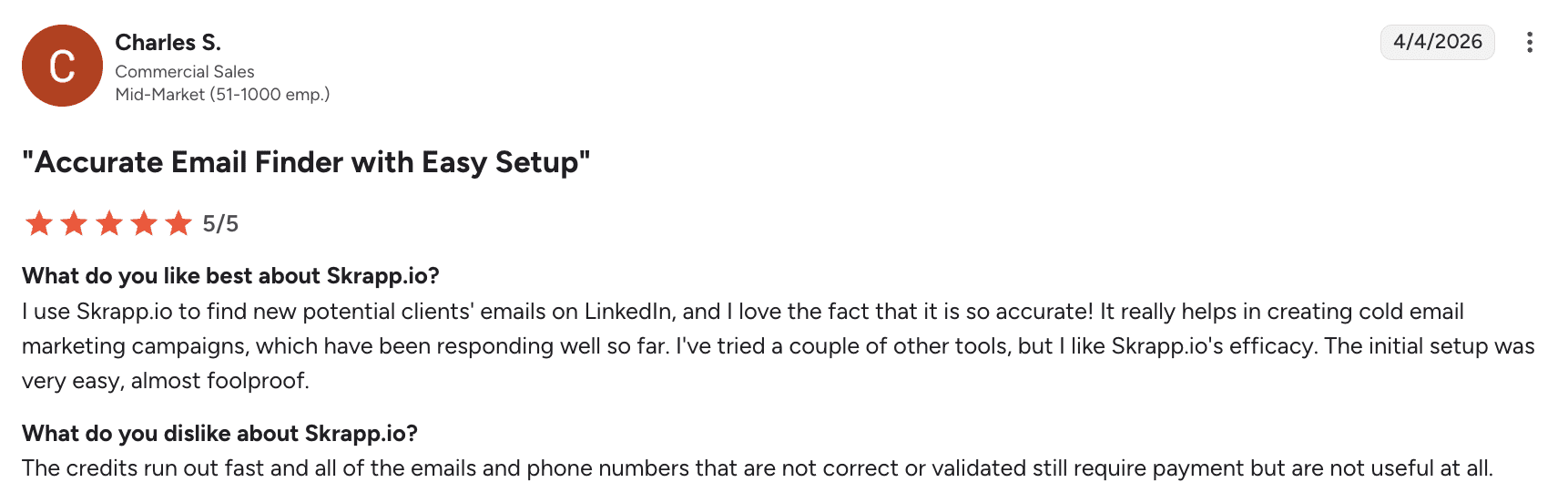Open the "Accurate Email Finder with Easy Setup" title

[x=306, y=162]
